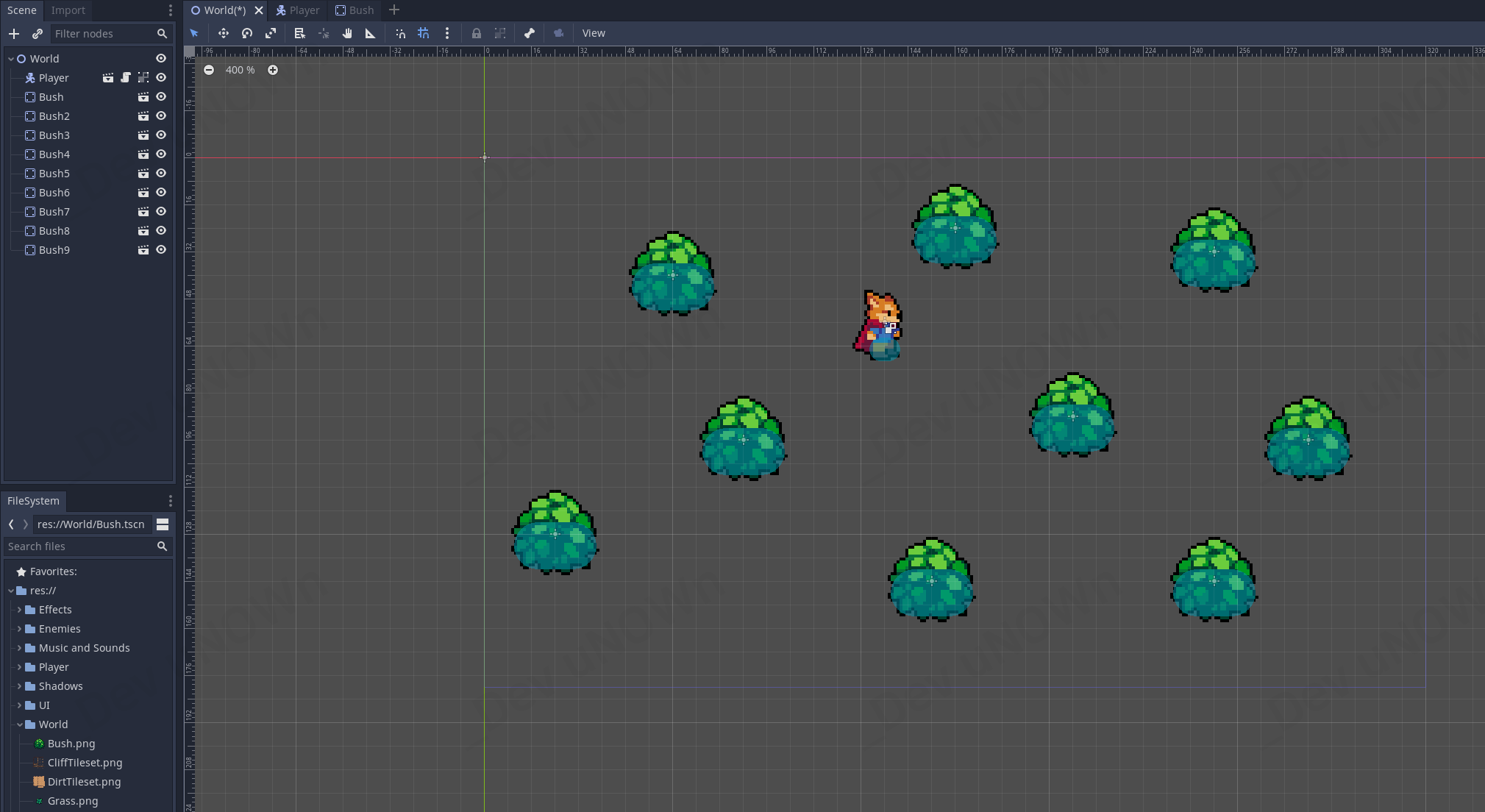Toggle visibility of Player node
Image resolution: width=1485 pixels, height=812 pixels.
pos(161,78)
